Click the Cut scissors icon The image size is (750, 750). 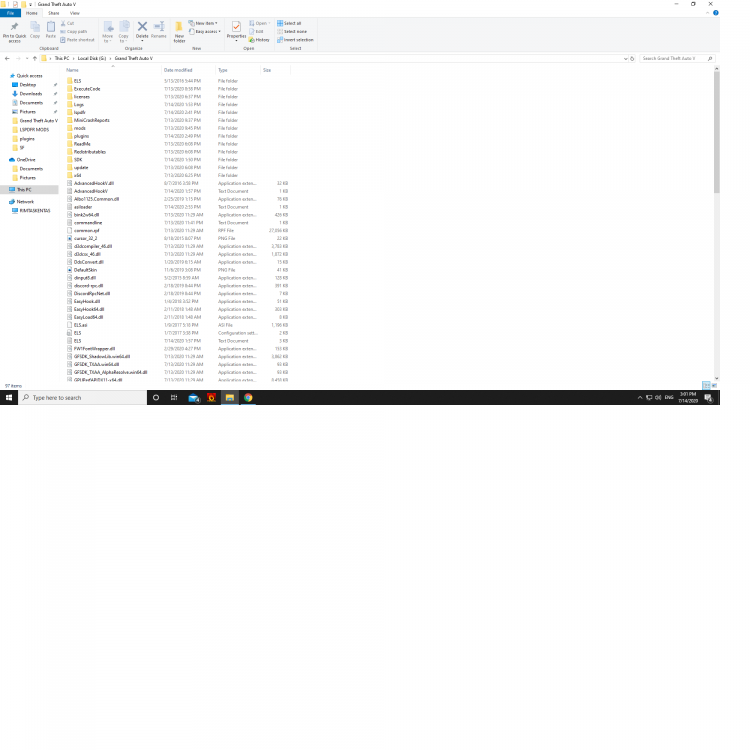click(63, 23)
